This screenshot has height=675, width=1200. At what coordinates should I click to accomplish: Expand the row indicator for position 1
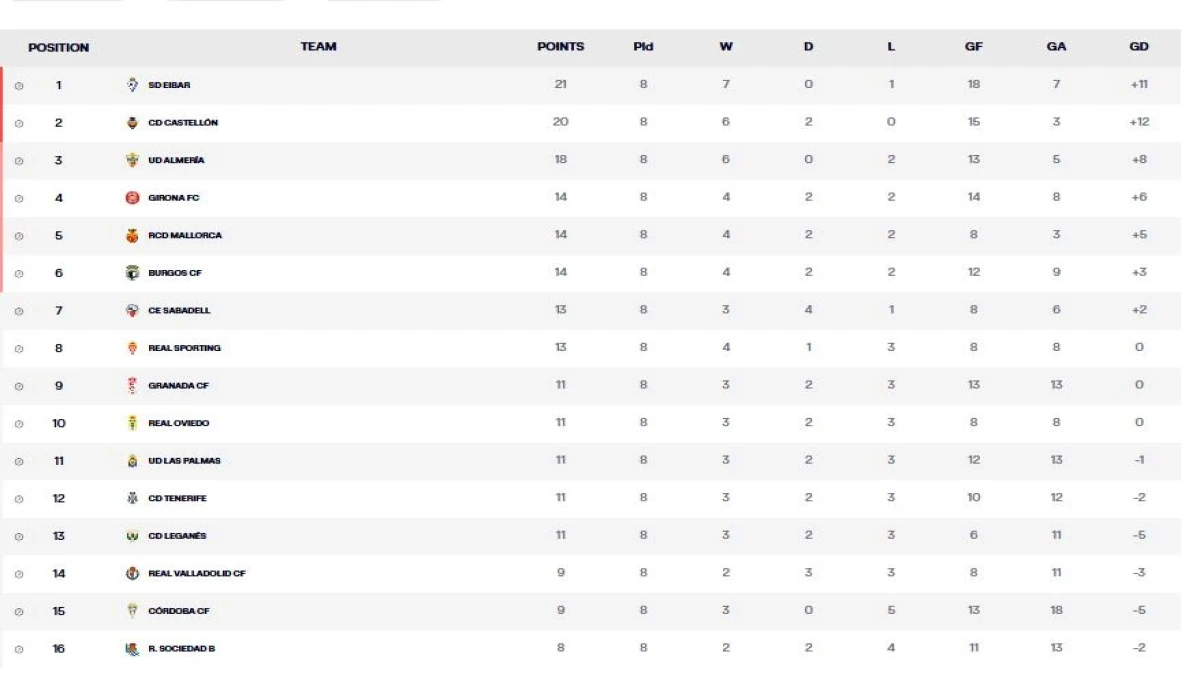[x=19, y=85]
